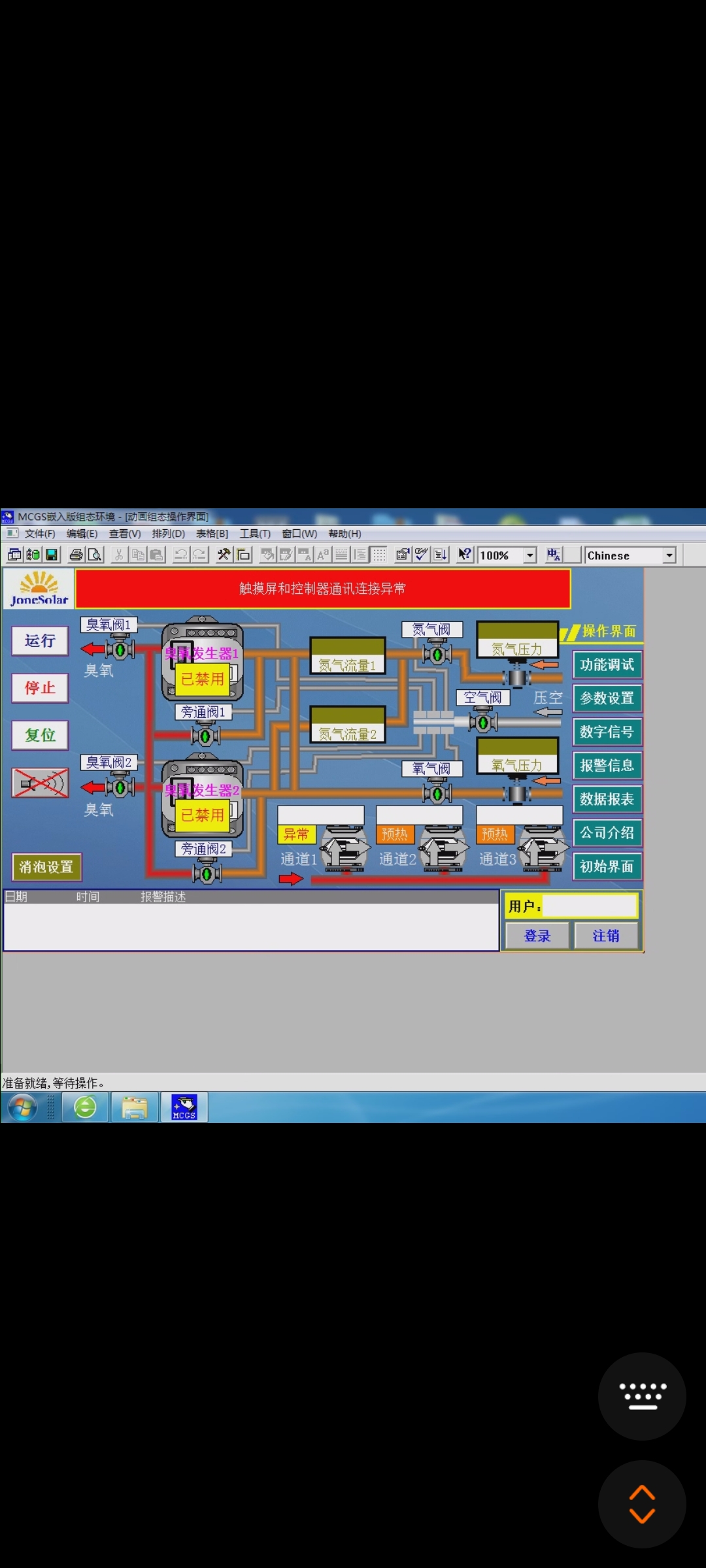
Task: Click the hammer and wrench toolbox icon
Action: click(224, 555)
